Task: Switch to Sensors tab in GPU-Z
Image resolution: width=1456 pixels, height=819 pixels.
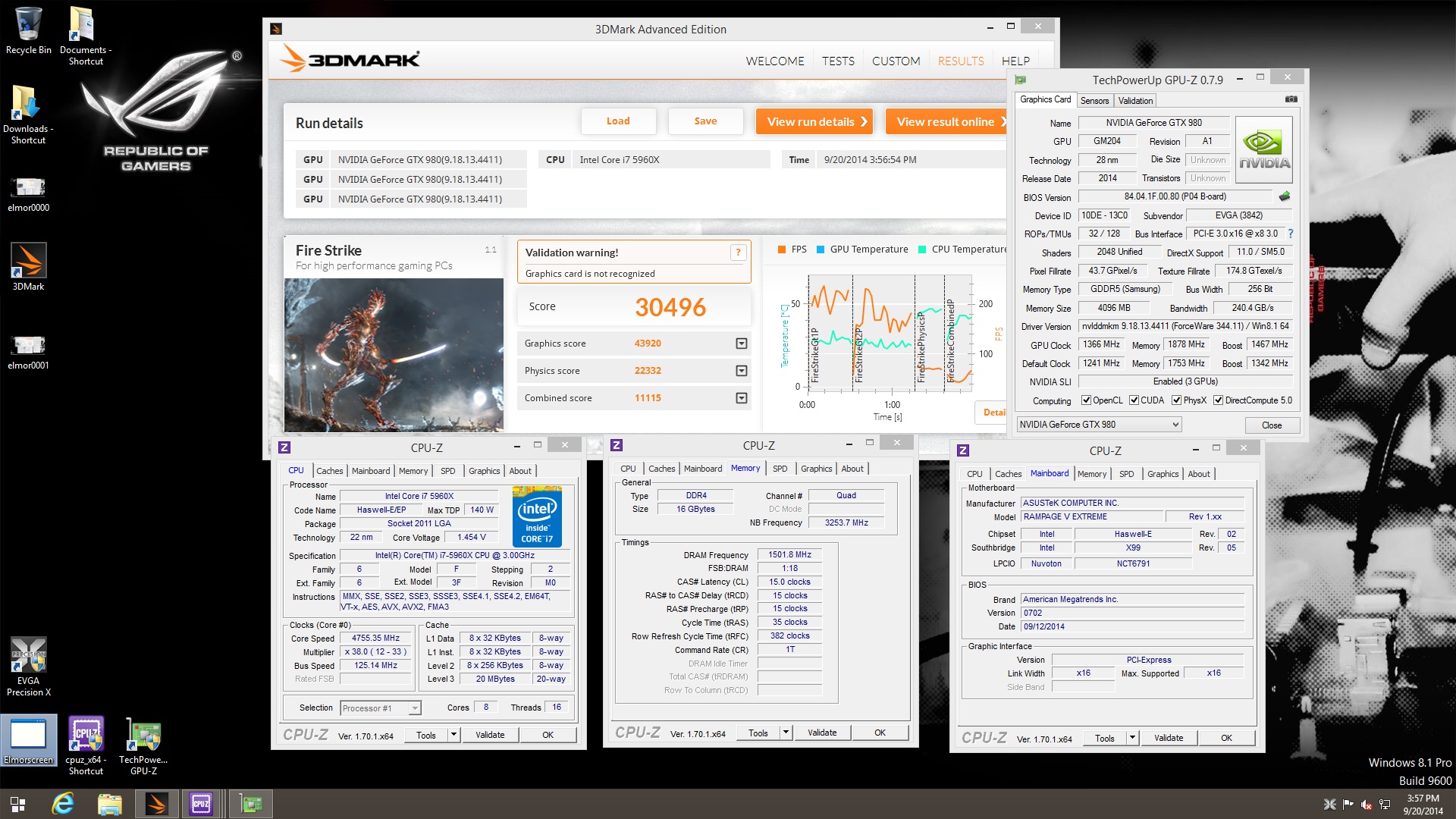Action: pyautogui.click(x=1094, y=100)
